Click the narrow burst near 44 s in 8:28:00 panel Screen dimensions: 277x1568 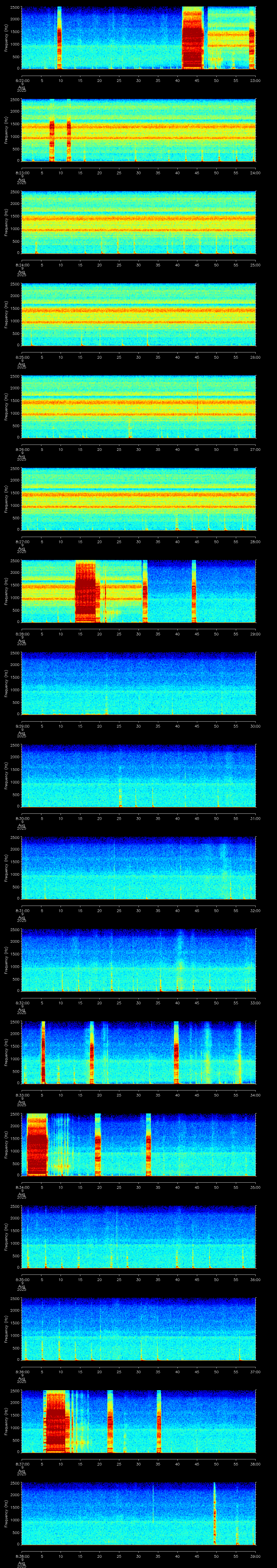[194, 591]
